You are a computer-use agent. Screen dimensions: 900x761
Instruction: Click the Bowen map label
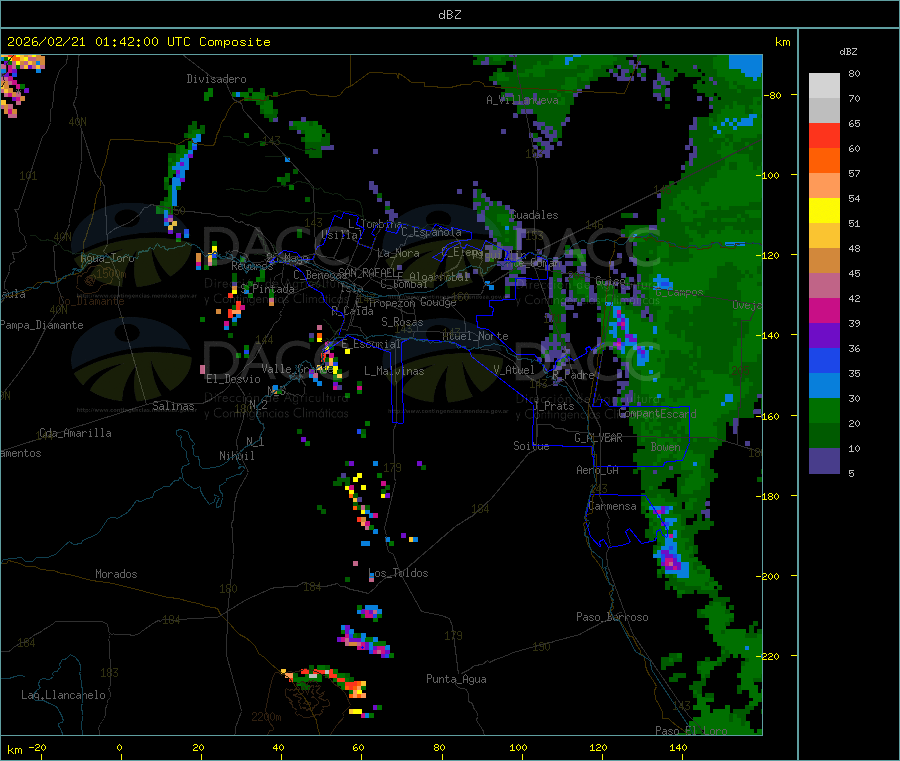tap(666, 446)
